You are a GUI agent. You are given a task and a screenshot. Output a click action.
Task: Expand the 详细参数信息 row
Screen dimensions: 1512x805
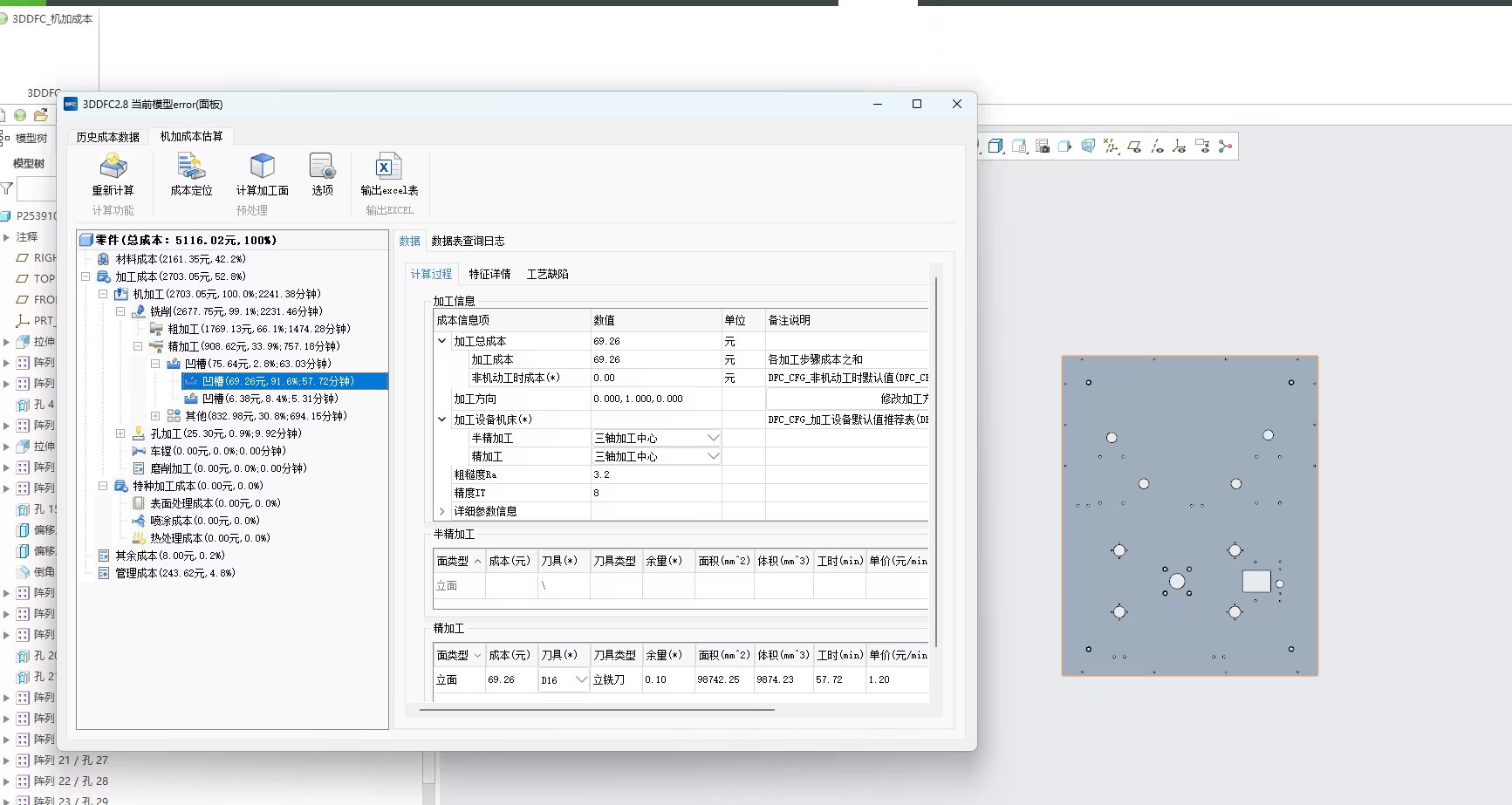(442, 511)
